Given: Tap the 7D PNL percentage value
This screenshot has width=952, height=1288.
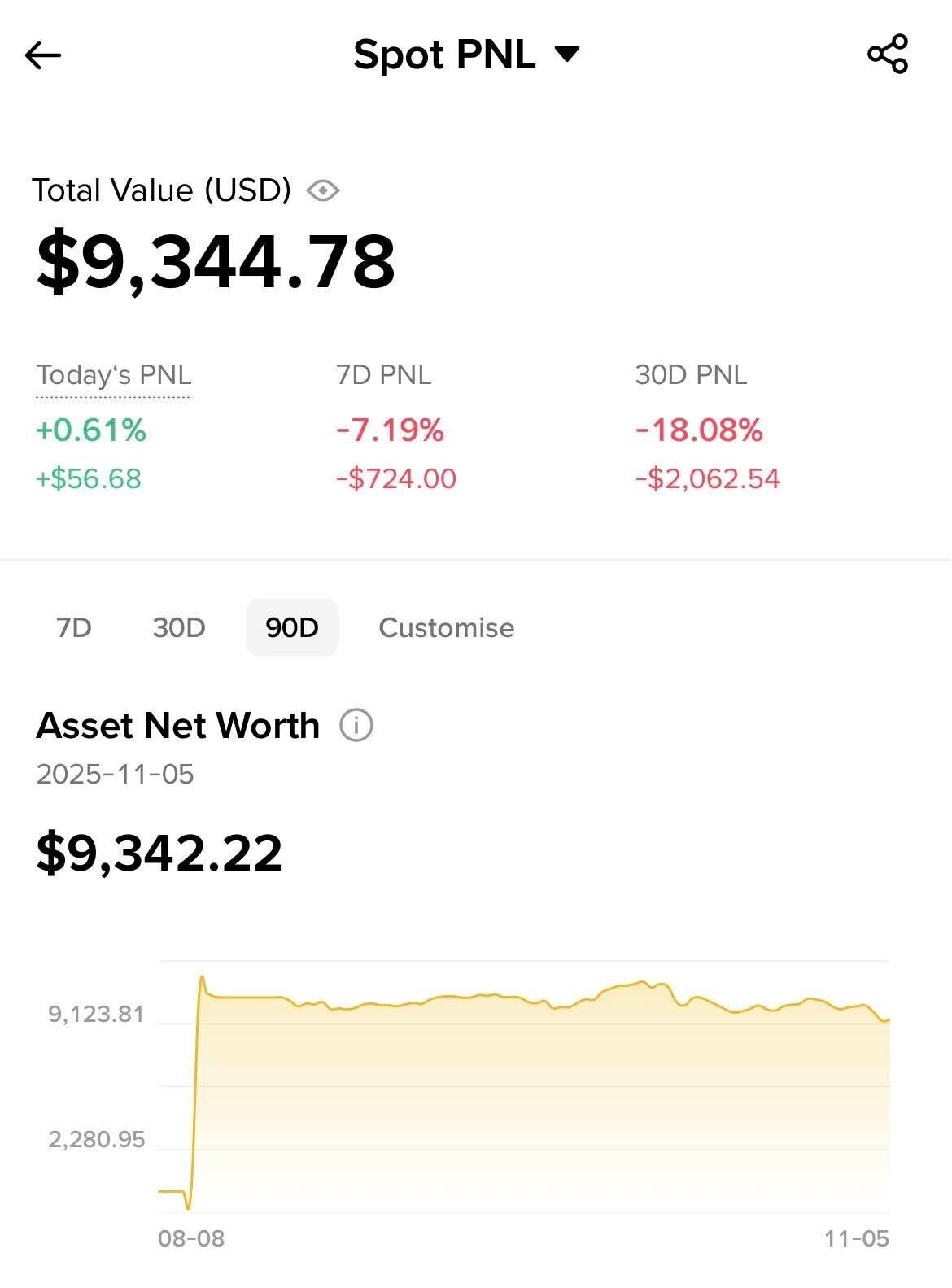Looking at the screenshot, I should [x=390, y=430].
